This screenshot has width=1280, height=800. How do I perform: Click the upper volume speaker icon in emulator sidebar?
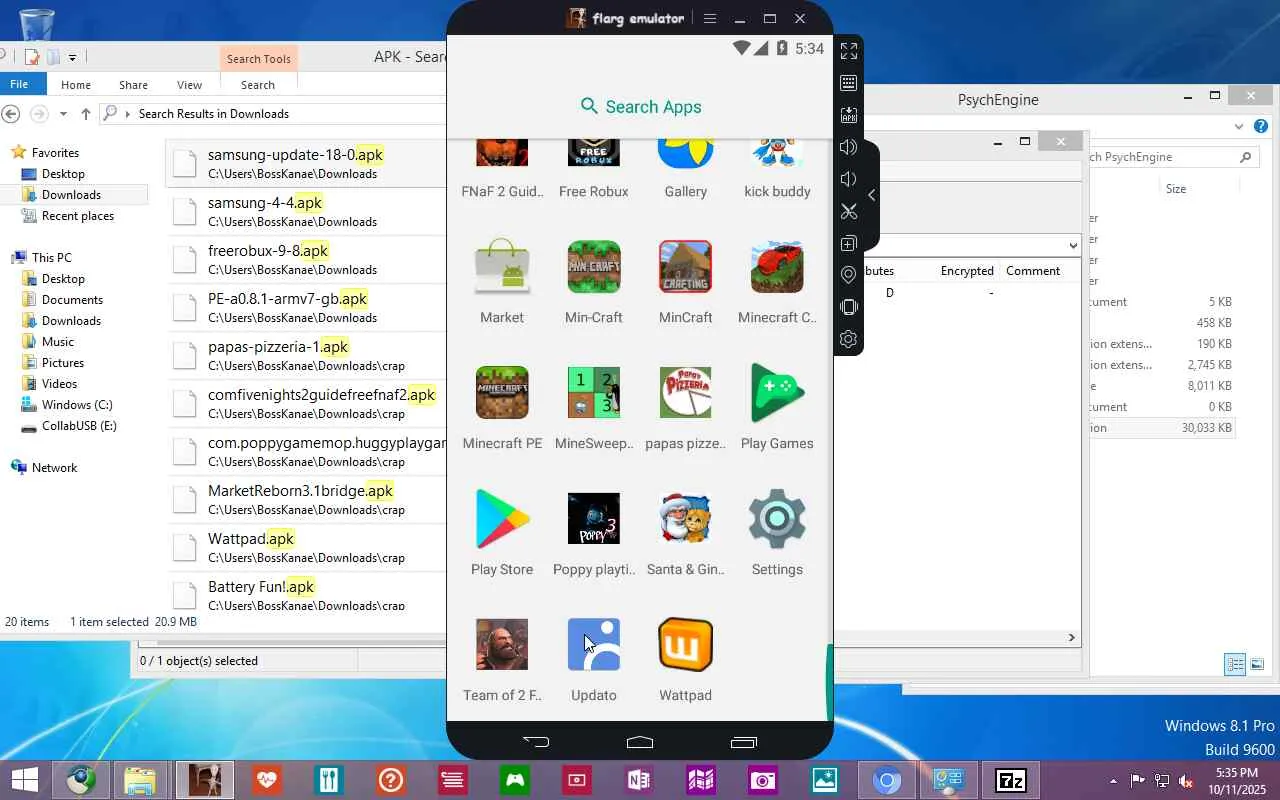coord(849,147)
